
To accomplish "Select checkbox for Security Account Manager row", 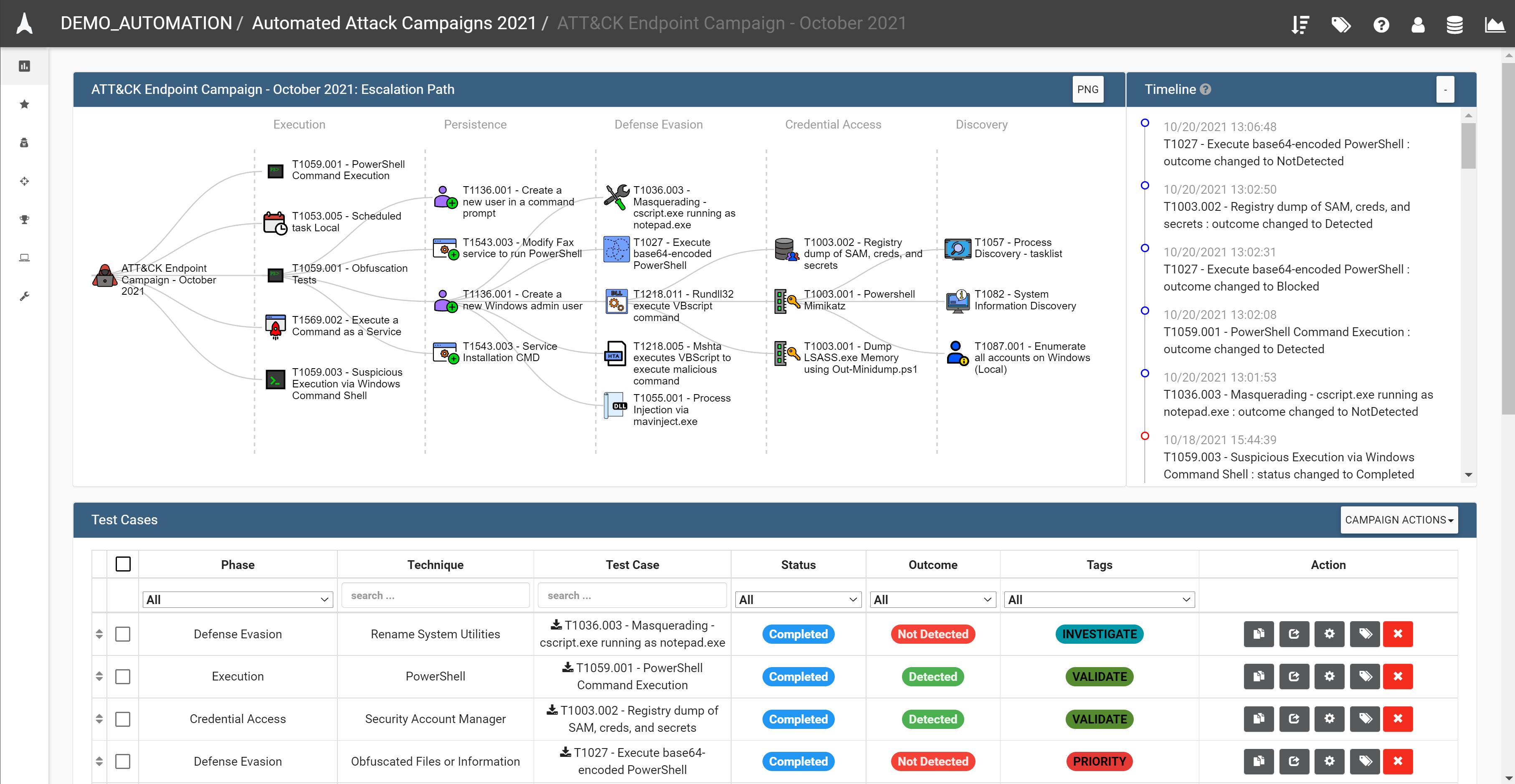I will (x=122, y=719).
